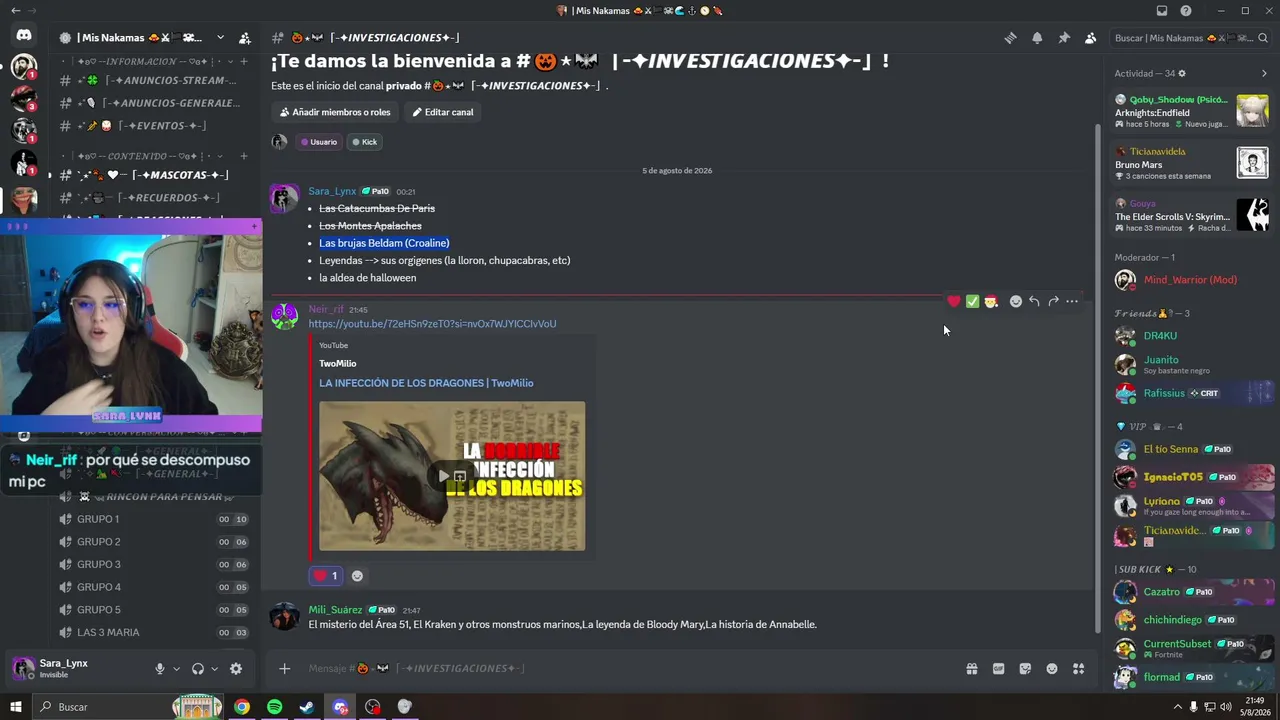The height and width of the screenshot is (720, 1280).
Task: Open headphone output options dropdown
Action: [x=215, y=669]
